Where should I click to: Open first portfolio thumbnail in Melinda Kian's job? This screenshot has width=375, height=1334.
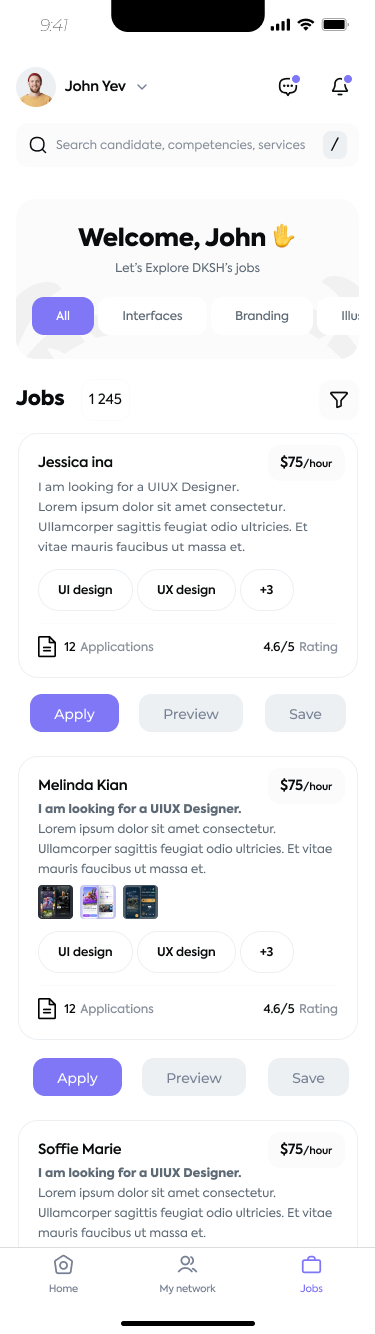[55, 902]
